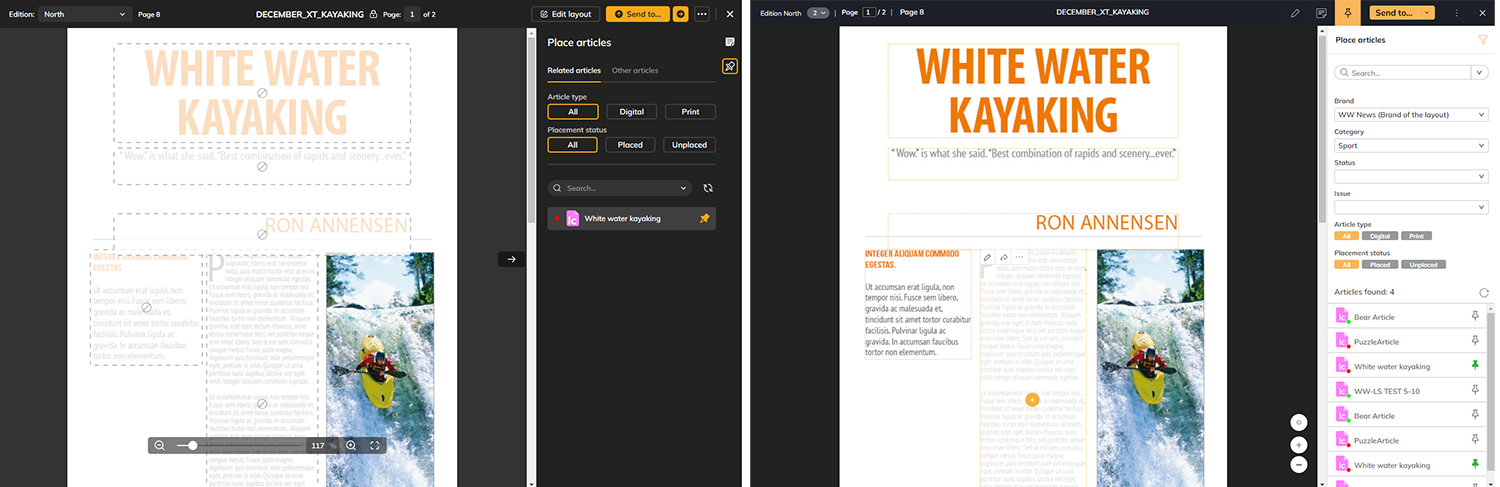This screenshot has height=487, width=1500.
Task: Click the Search field in light window panel
Action: pyautogui.click(x=1402, y=72)
